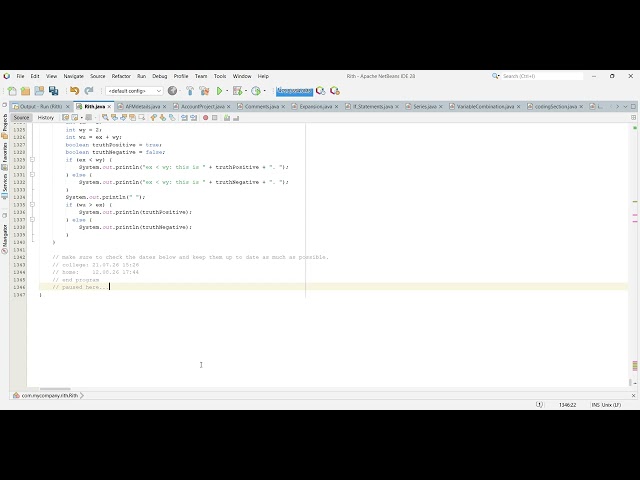Click the com.mycompany.rith.Rith breadcrumb
The image size is (640, 480).
49,396
